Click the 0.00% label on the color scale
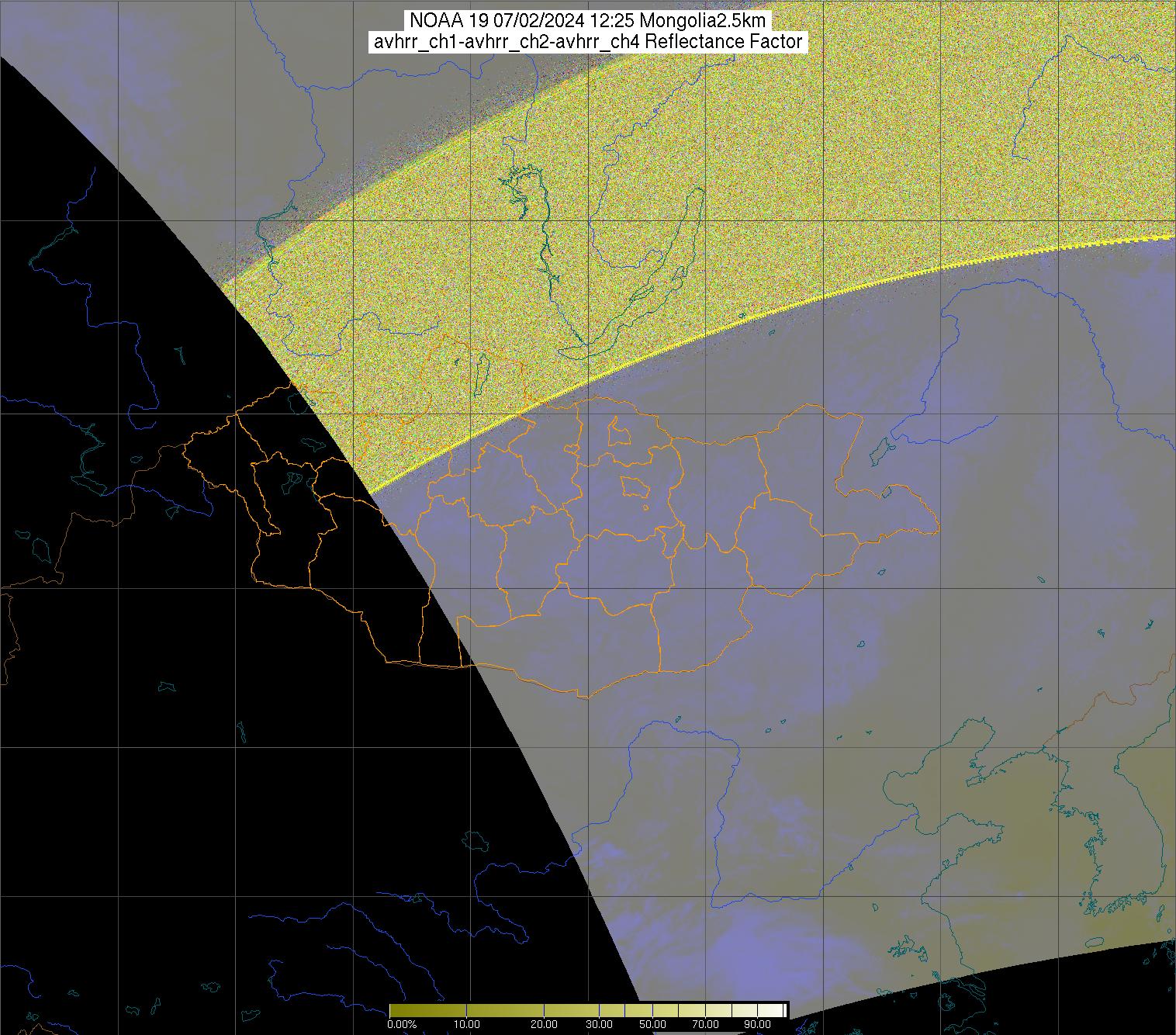The height and width of the screenshot is (1035, 1176). pyautogui.click(x=403, y=1025)
